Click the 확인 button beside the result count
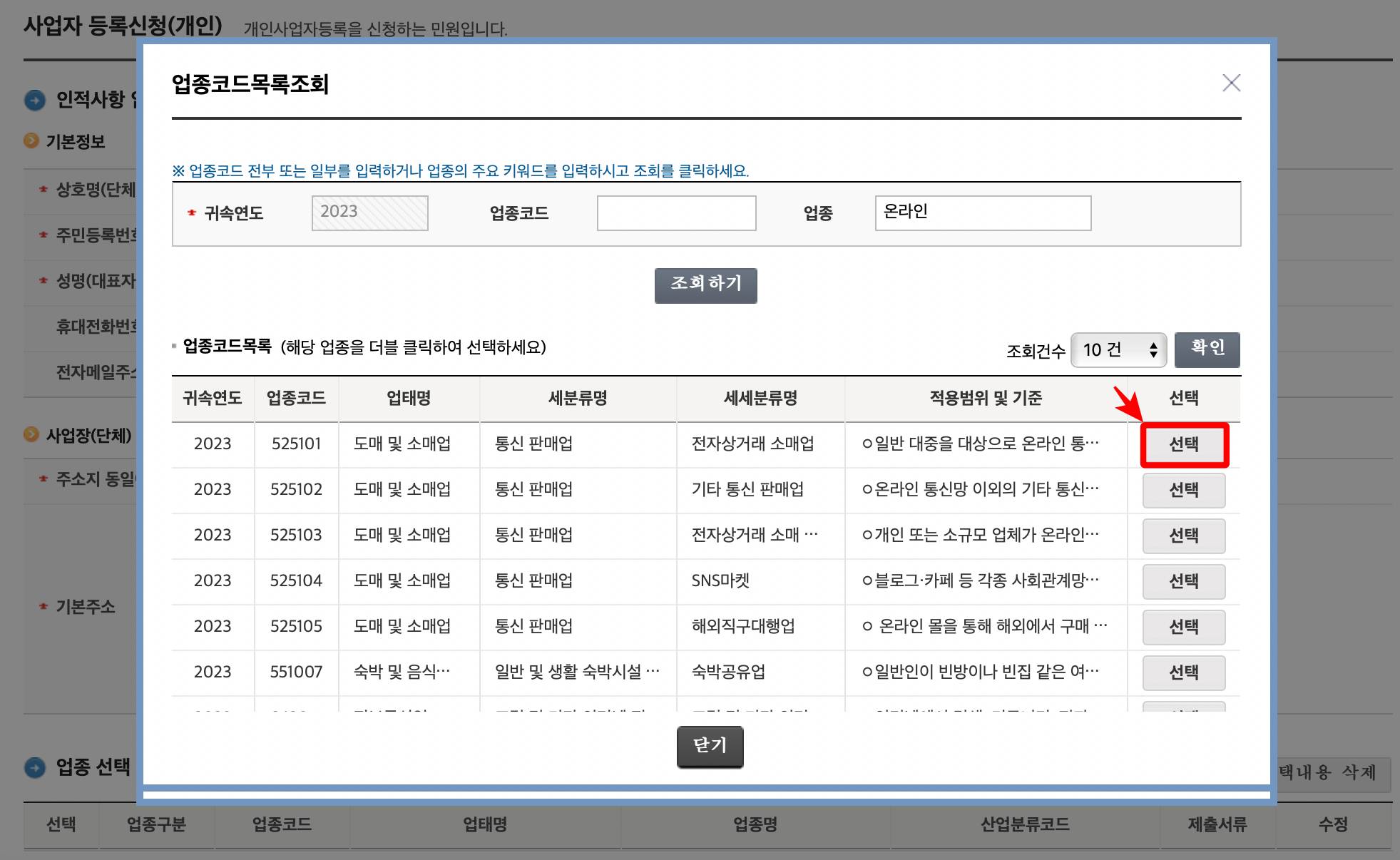1400x860 pixels. 1207,349
